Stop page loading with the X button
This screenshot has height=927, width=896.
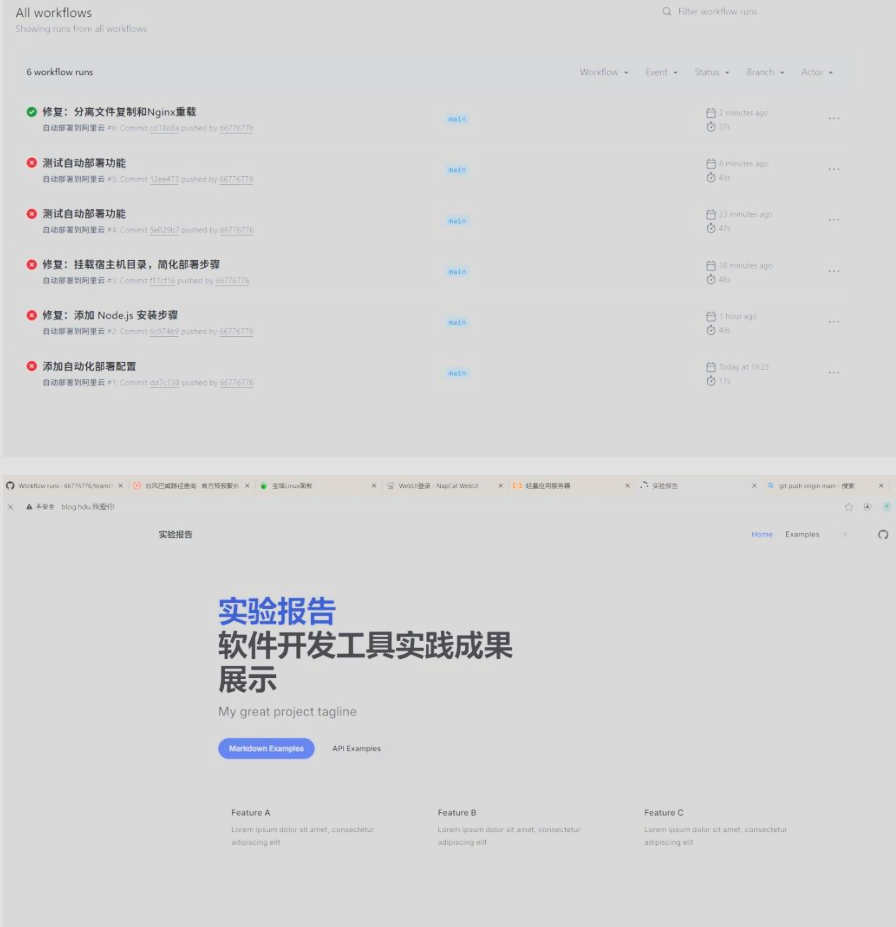[10, 507]
